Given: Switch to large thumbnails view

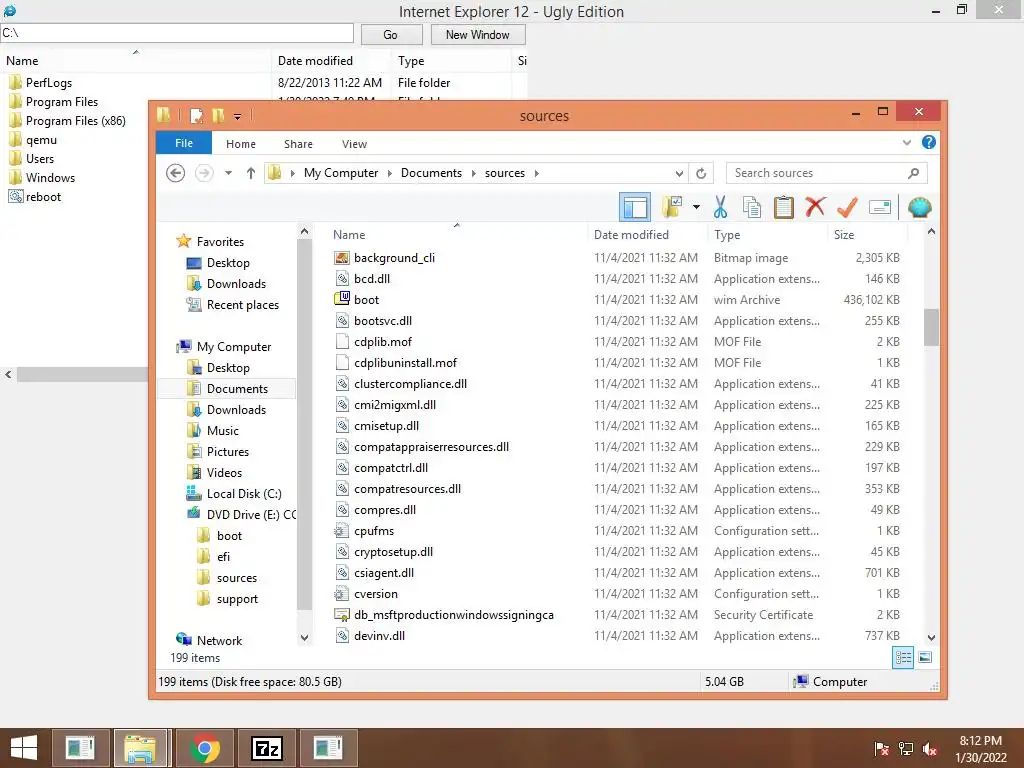Looking at the screenshot, I should [x=925, y=658].
